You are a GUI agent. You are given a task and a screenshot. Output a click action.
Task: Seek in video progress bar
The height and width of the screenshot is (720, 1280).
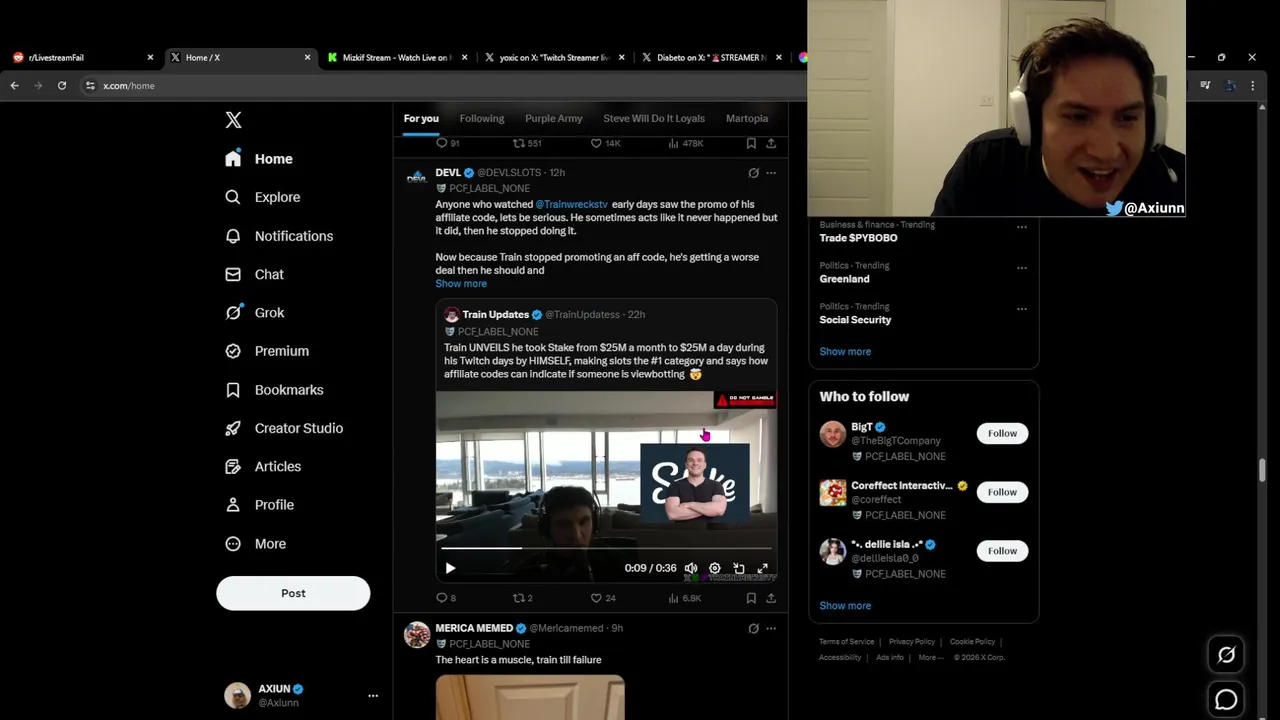(x=606, y=548)
